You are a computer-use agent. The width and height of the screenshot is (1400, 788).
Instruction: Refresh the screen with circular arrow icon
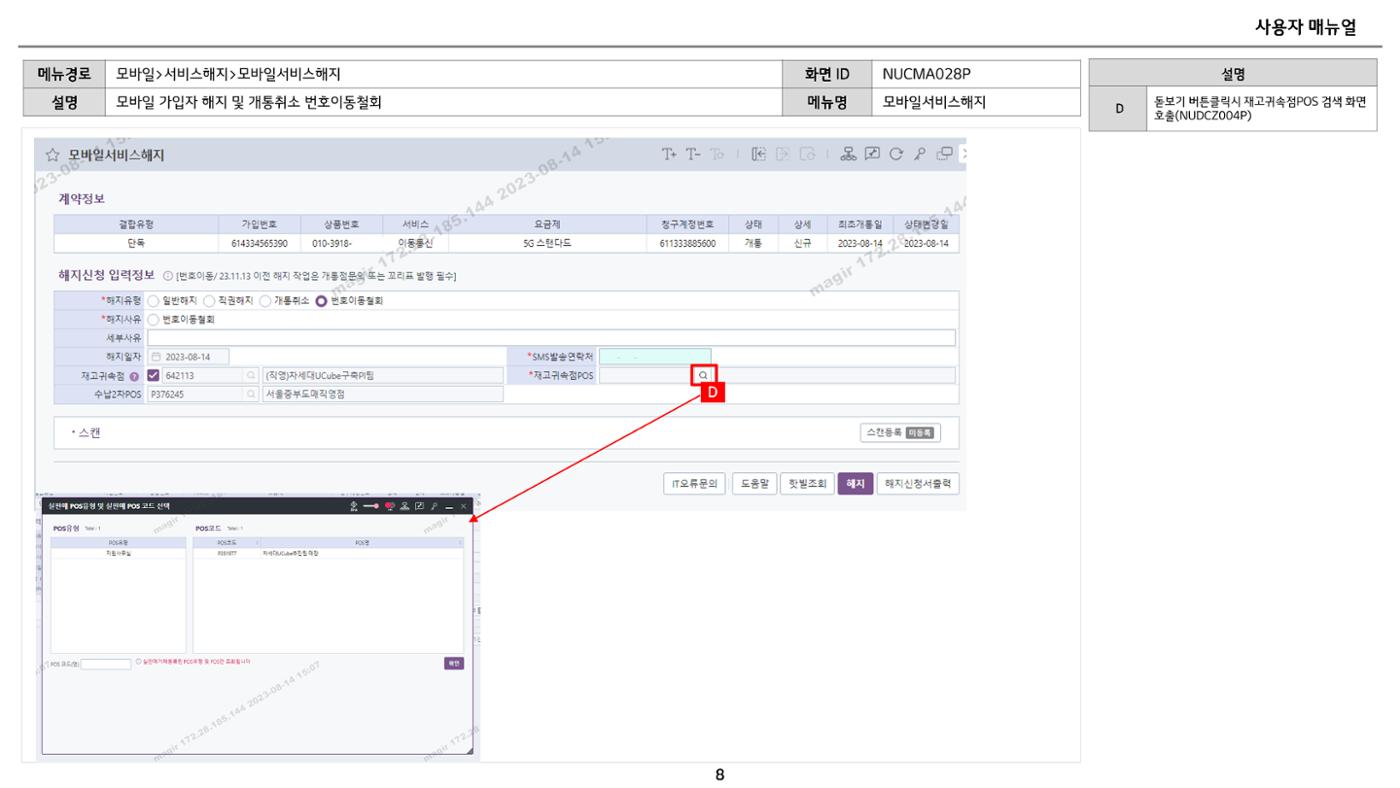pos(894,154)
